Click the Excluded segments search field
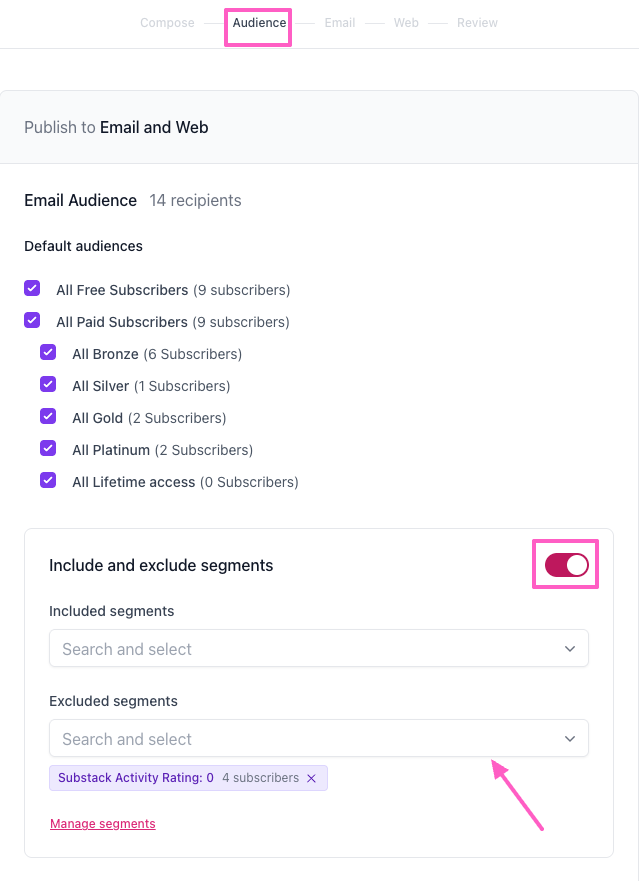Viewport: 639px width, 881px height. tap(319, 738)
